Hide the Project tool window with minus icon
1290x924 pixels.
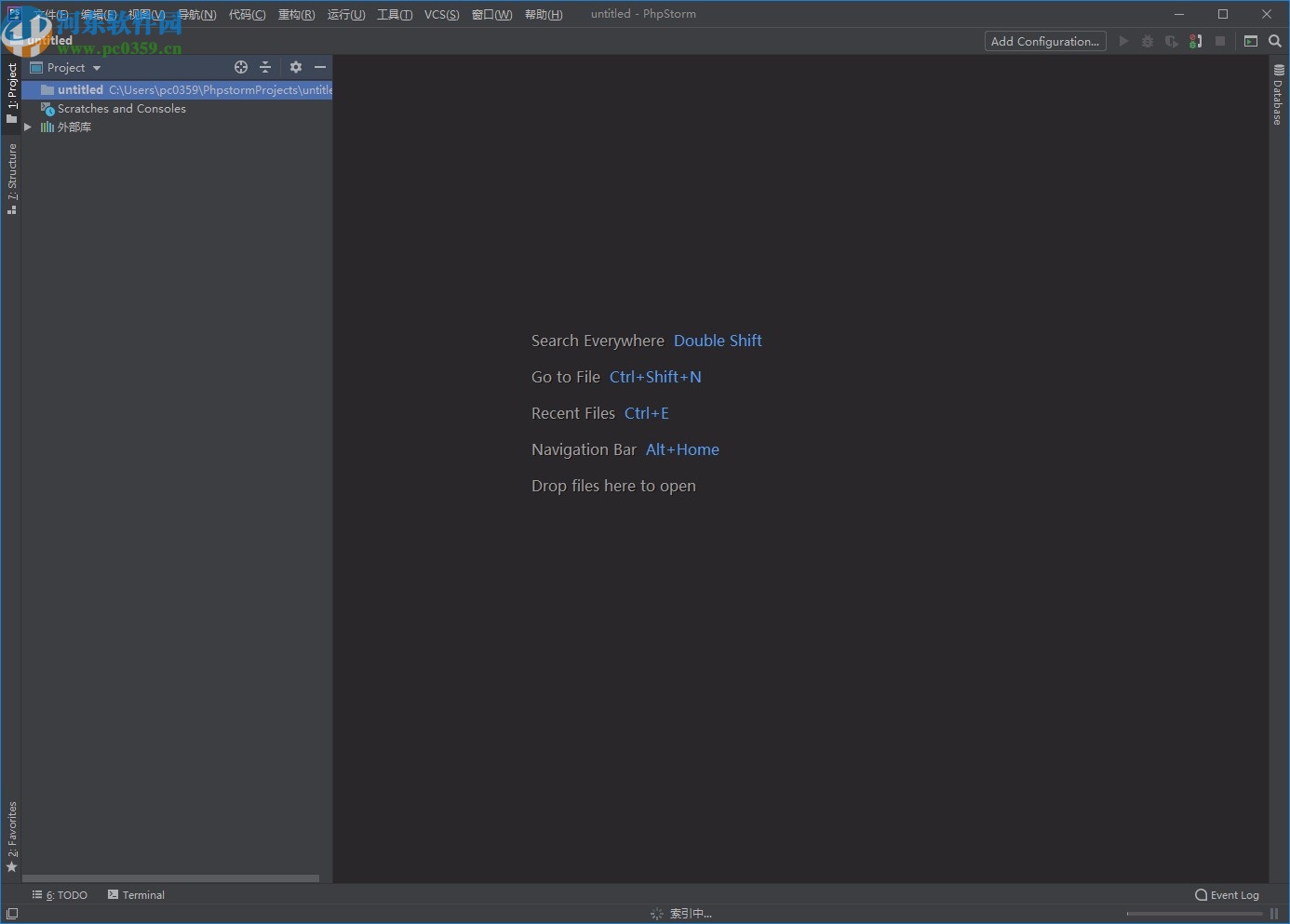click(320, 67)
